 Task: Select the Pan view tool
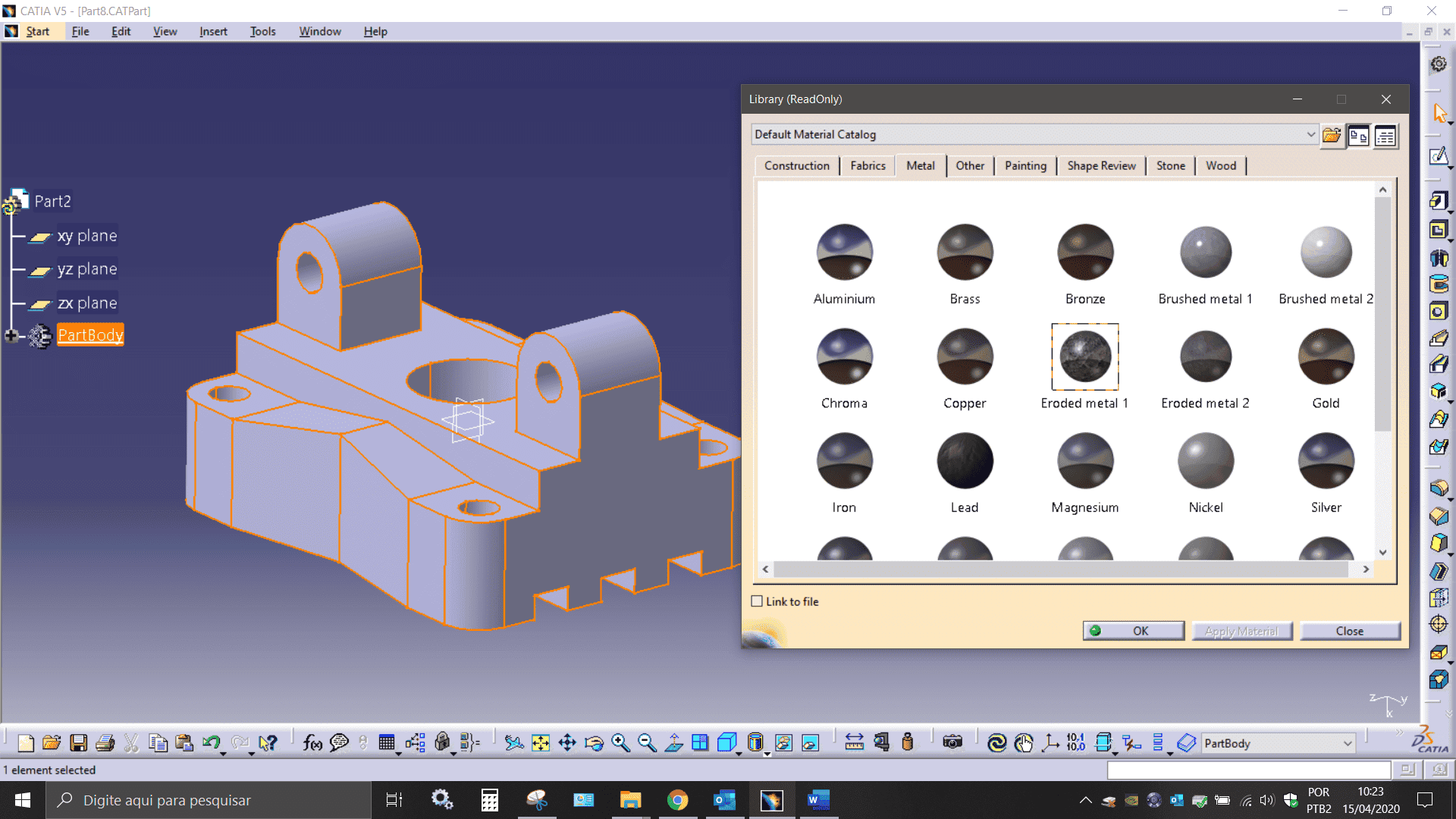(567, 743)
